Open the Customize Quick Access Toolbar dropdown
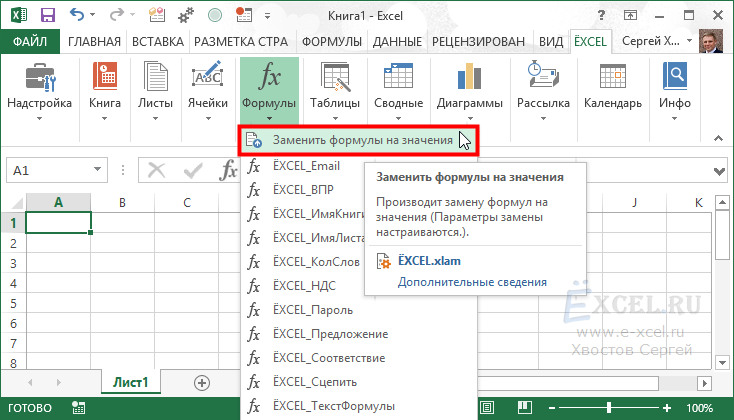This screenshot has width=734, height=420. coord(267,16)
